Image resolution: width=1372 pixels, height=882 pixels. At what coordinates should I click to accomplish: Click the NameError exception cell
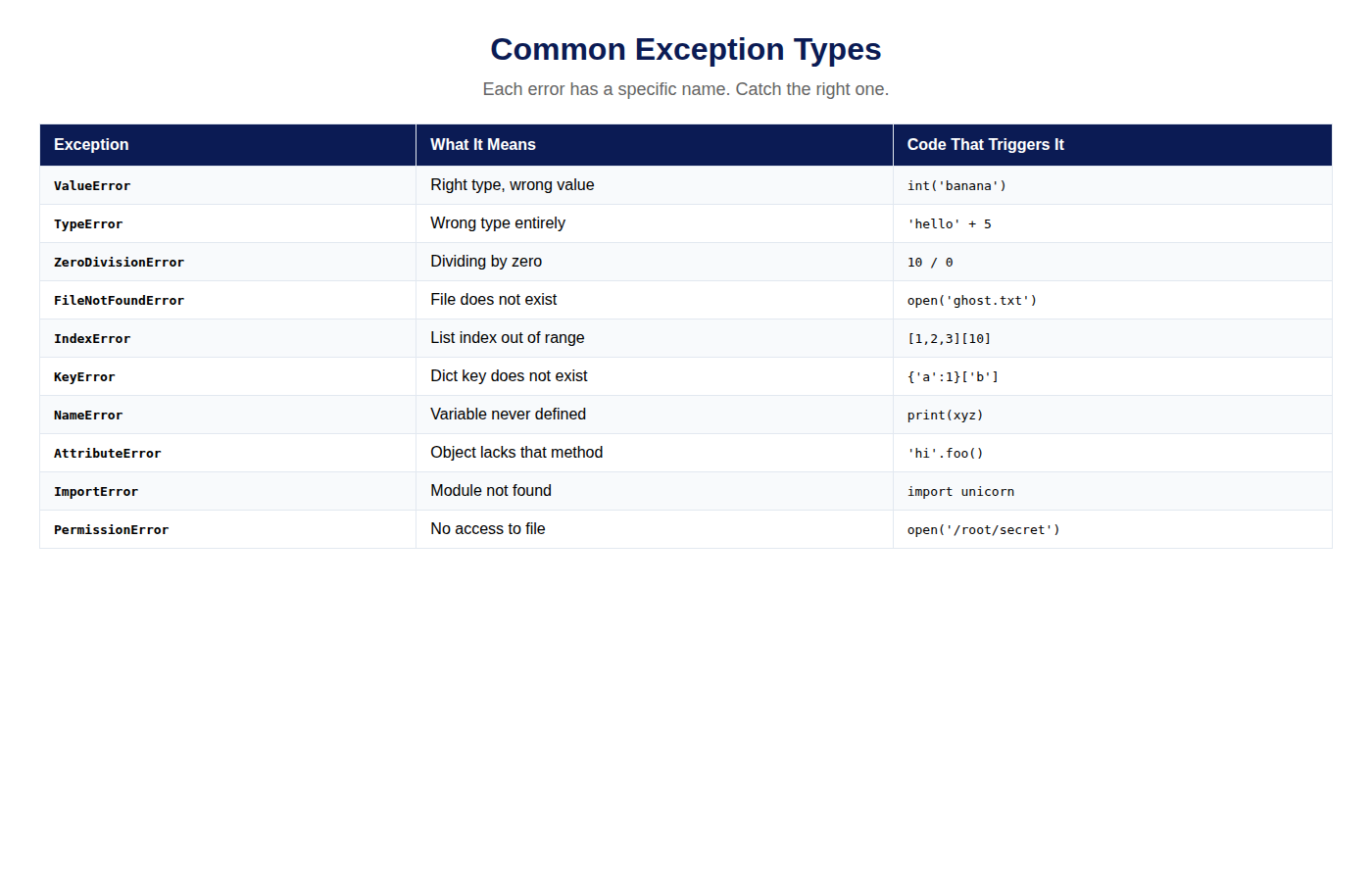(88, 416)
